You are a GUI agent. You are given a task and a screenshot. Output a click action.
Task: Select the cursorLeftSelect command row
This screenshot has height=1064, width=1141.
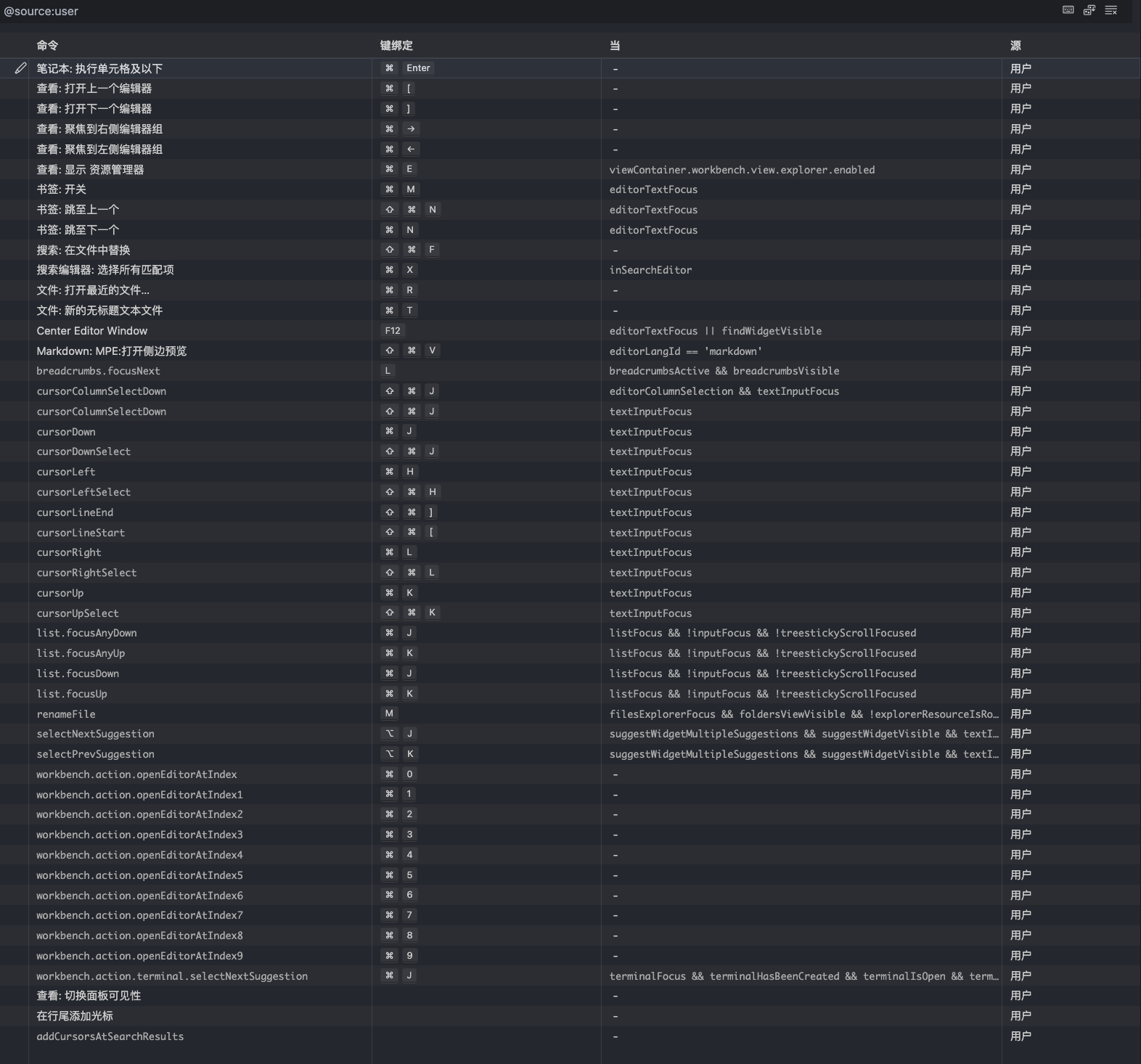click(x=570, y=492)
